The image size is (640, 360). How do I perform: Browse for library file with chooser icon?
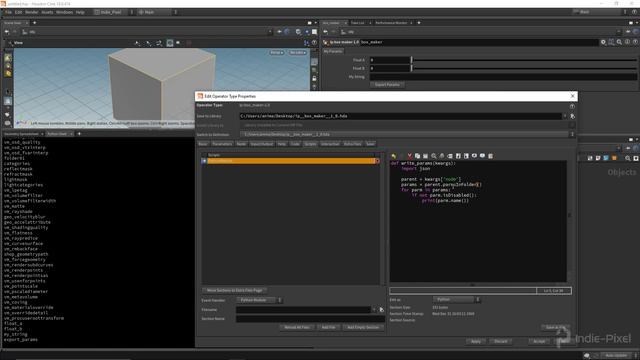click(x=572, y=116)
